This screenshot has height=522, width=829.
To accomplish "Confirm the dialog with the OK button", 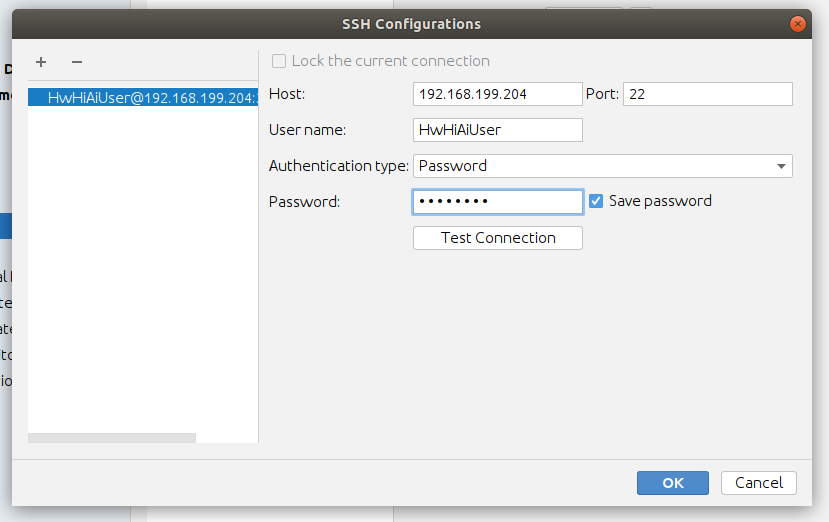I will coord(672,483).
